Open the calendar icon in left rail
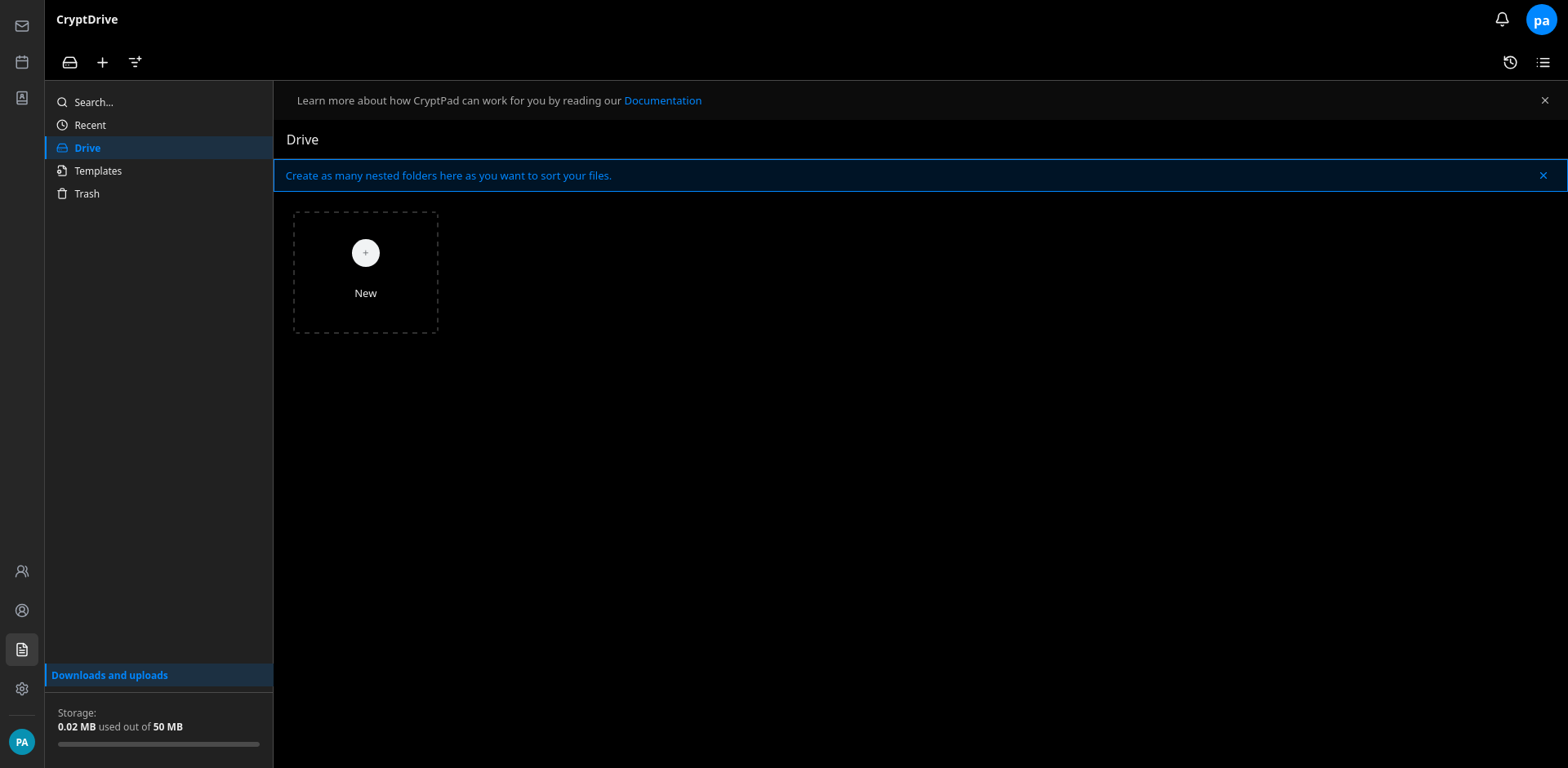Screen dimensions: 1568x768 [x=22, y=62]
